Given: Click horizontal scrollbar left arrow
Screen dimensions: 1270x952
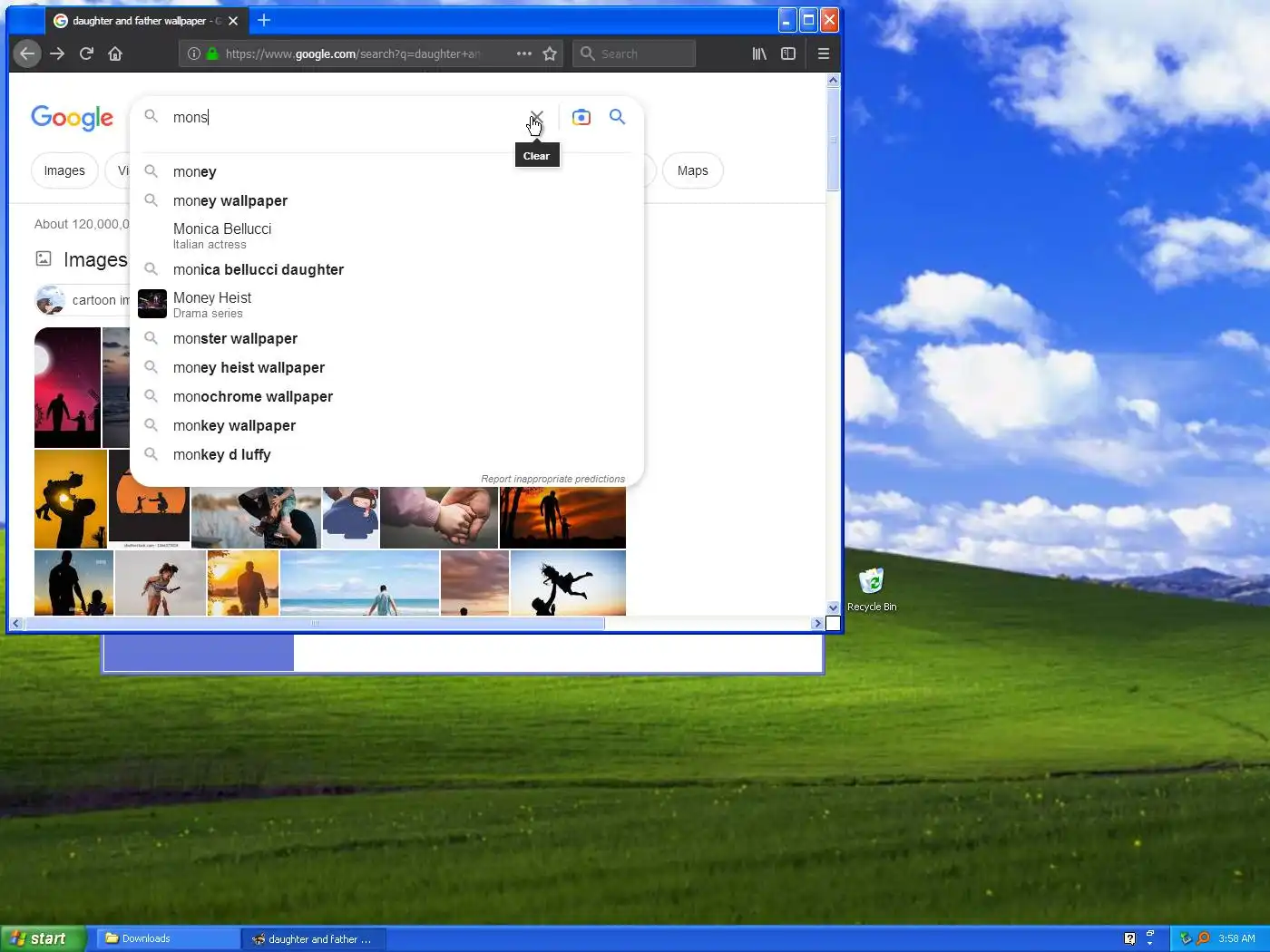Looking at the screenshot, I should 16,623.
